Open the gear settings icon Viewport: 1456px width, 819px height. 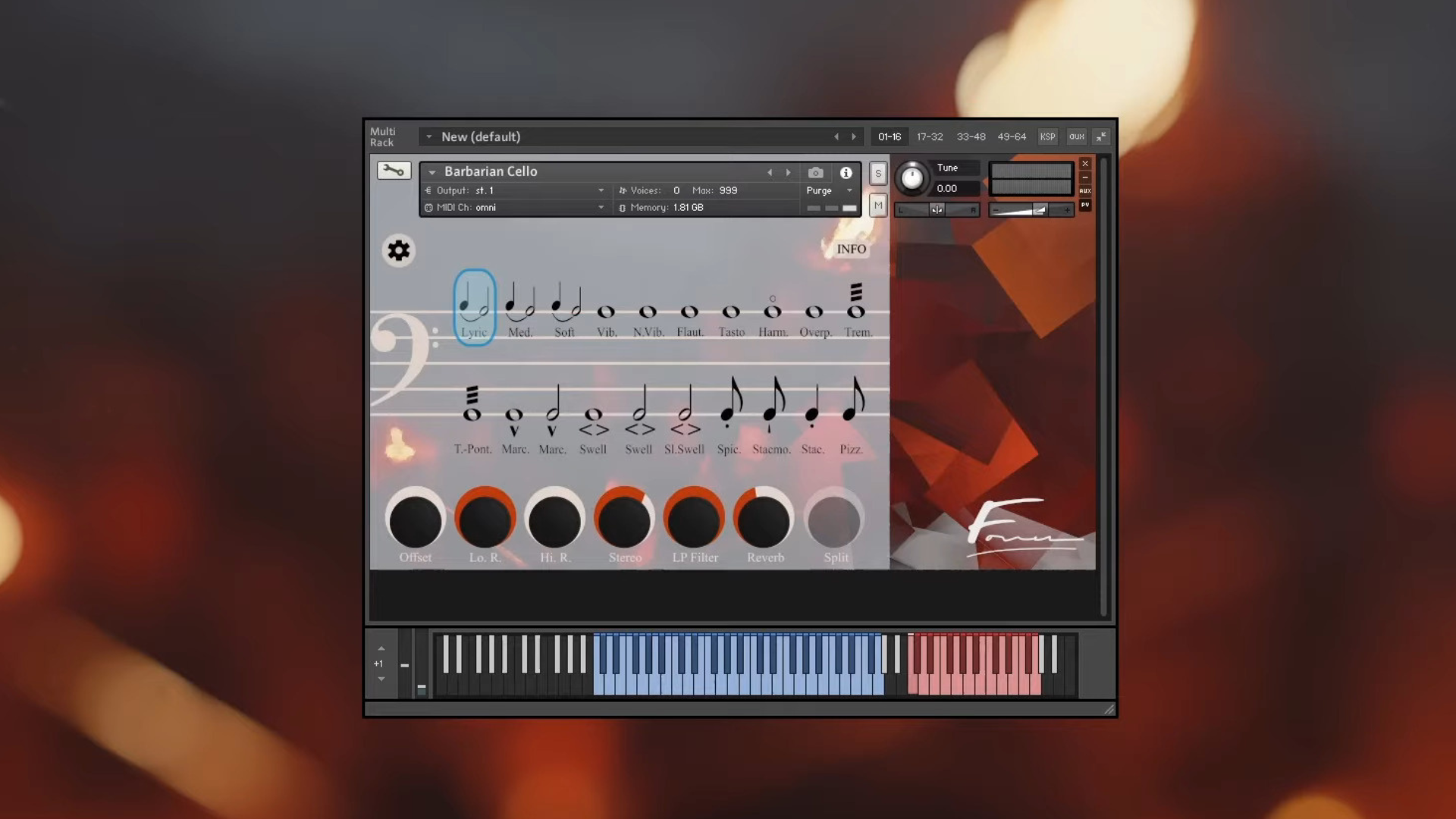[398, 251]
